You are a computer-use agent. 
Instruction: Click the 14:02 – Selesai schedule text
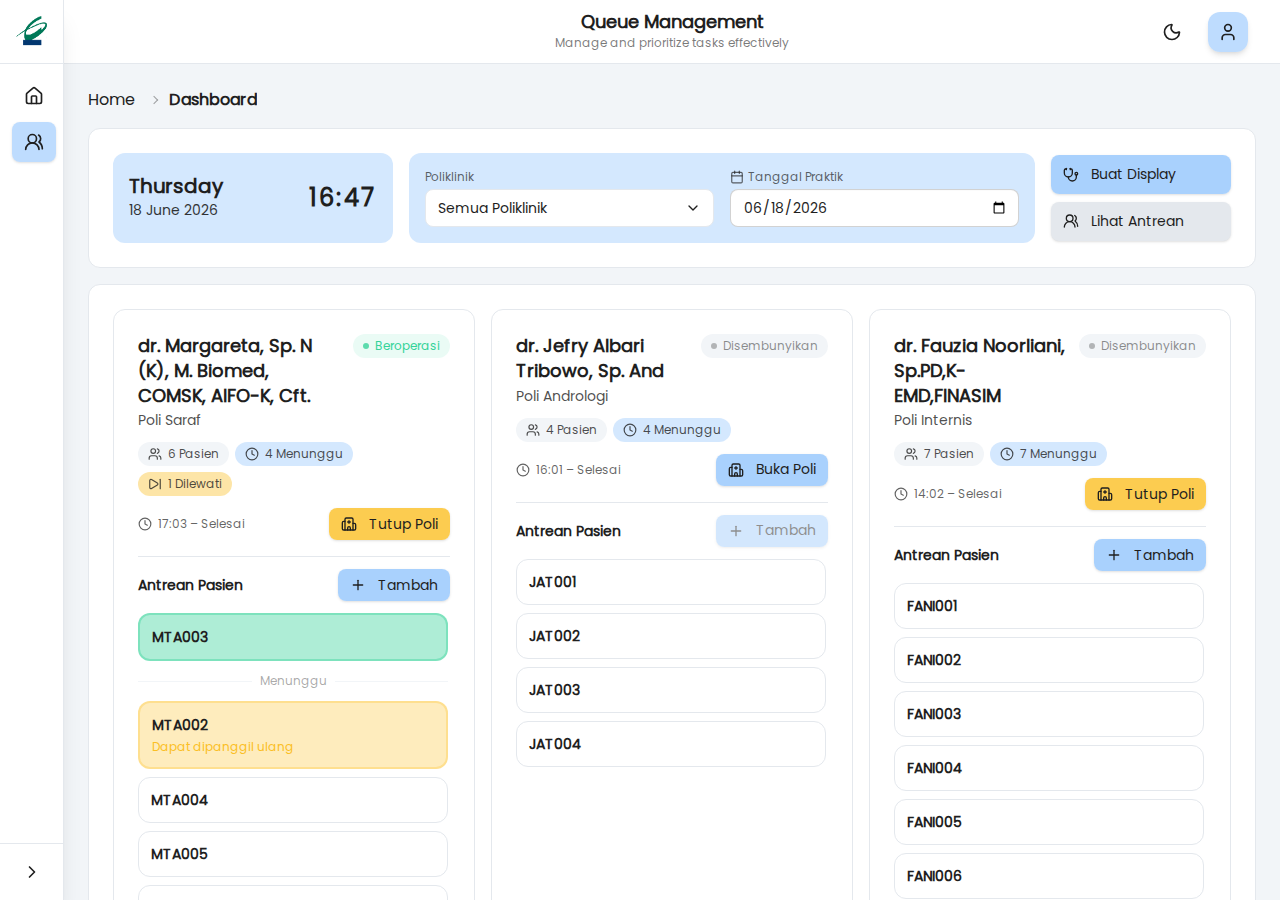click(957, 494)
